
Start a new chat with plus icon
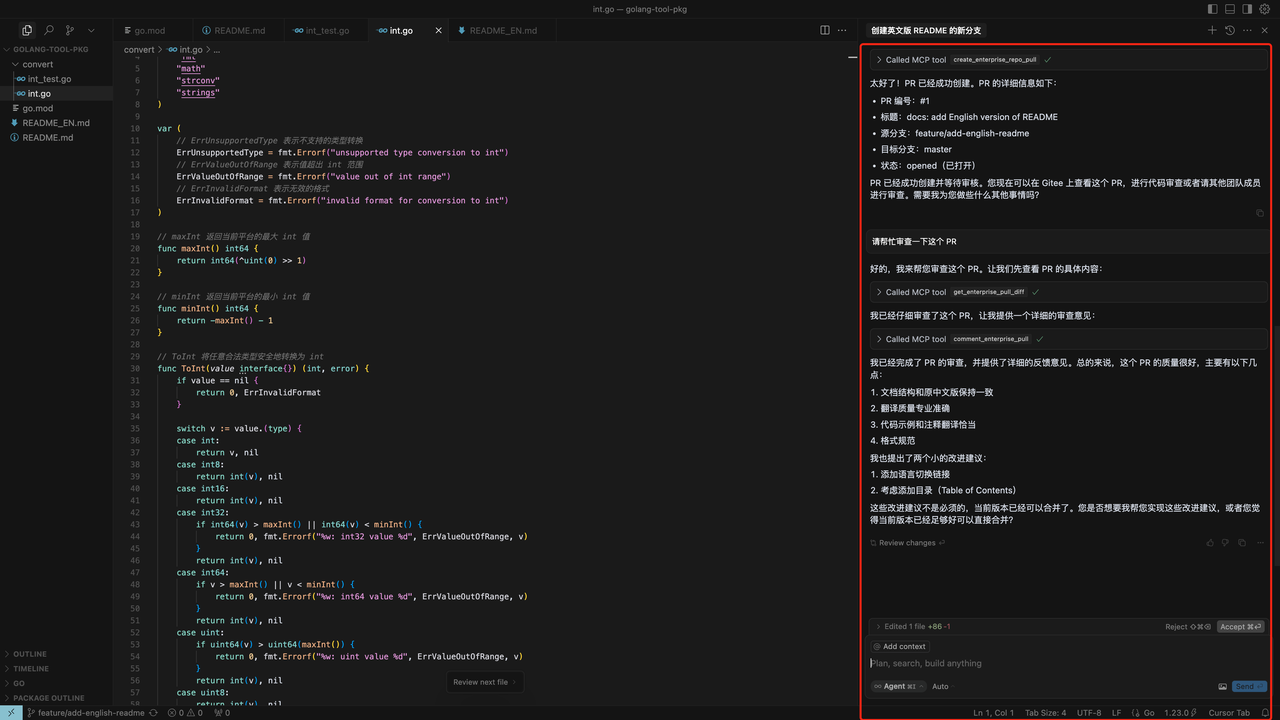click(1212, 31)
